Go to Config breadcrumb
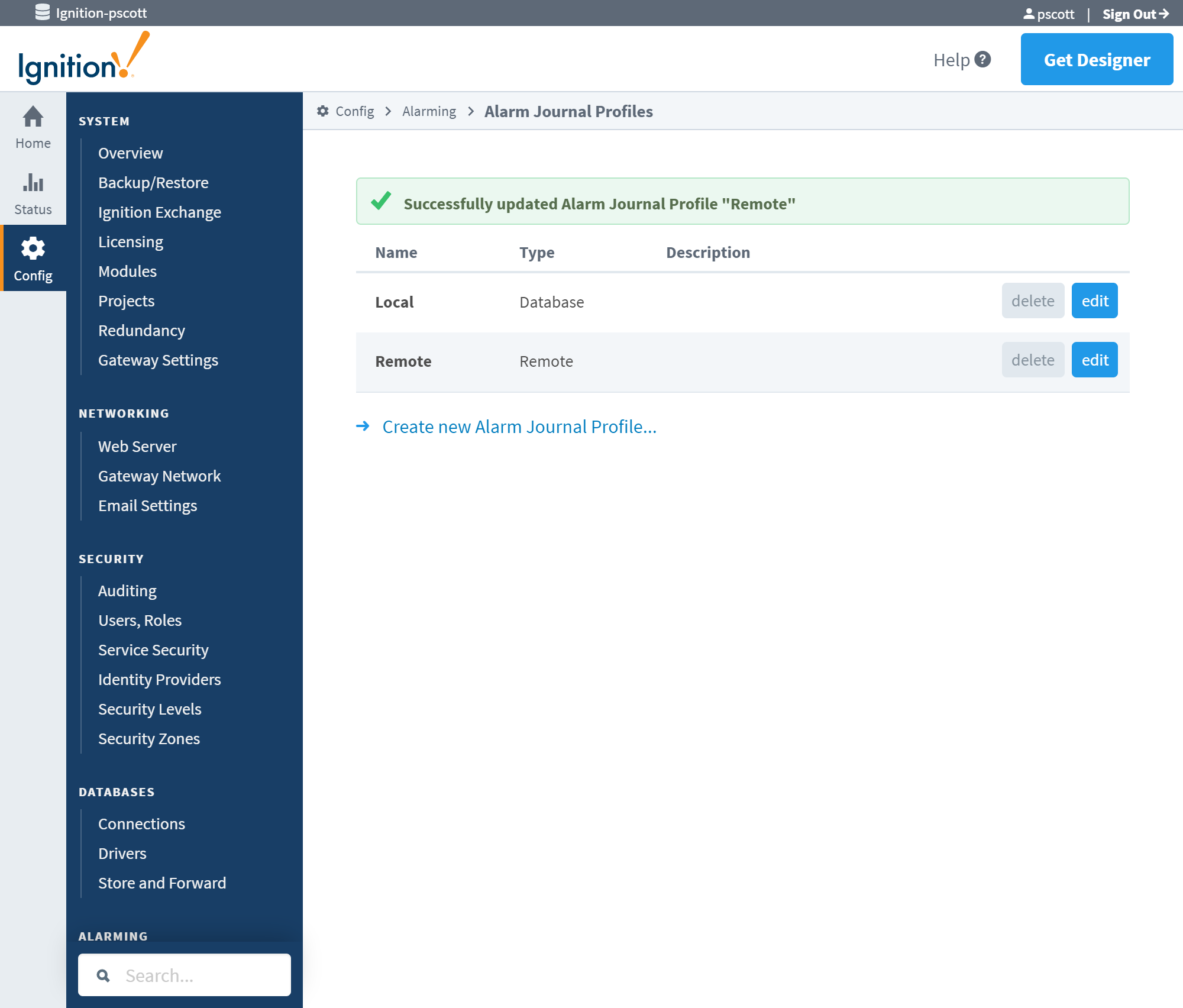This screenshot has width=1183, height=1008. pos(355,111)
